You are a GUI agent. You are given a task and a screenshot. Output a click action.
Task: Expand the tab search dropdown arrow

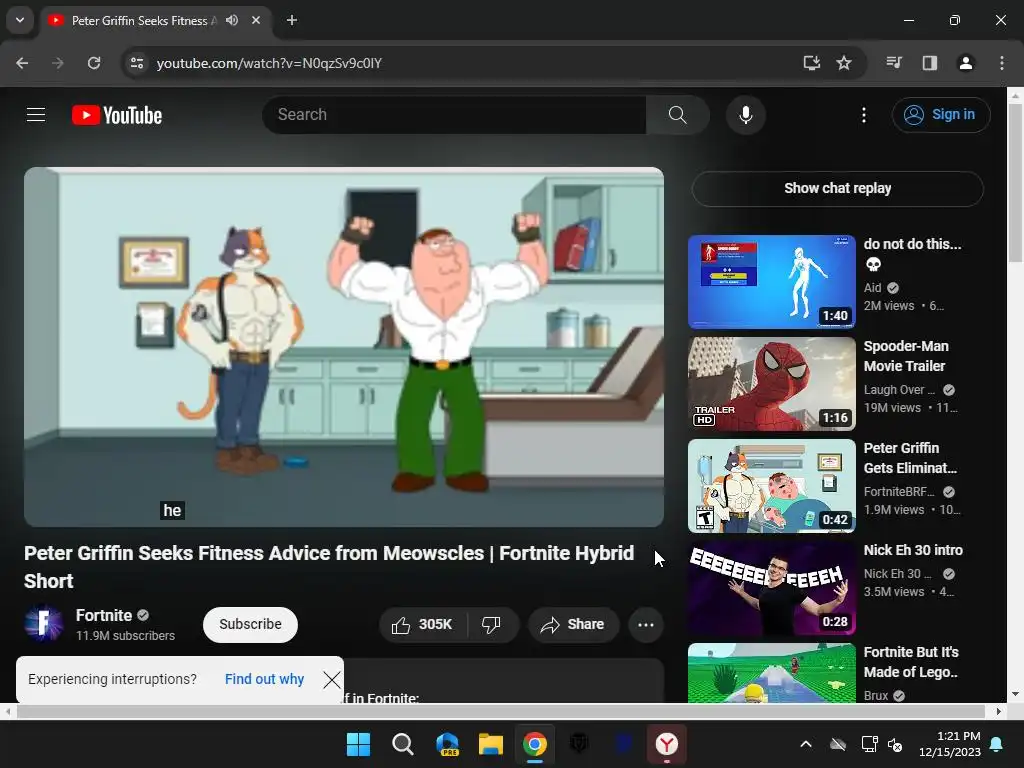(20, 20)
